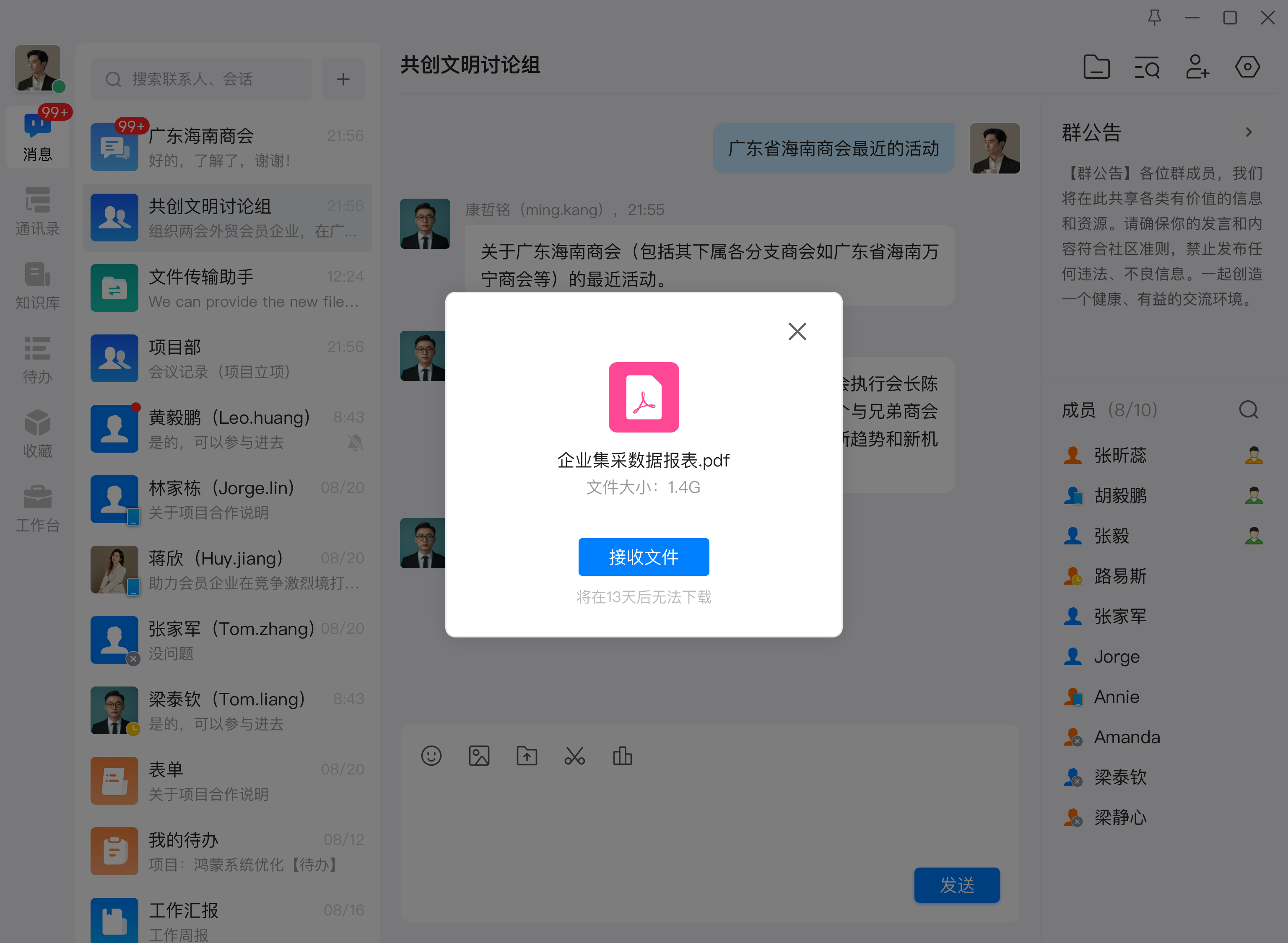Click 接收文件 to accept the PDF
This screenshot has width=1288, height=943.
click(x=644, y=557)
